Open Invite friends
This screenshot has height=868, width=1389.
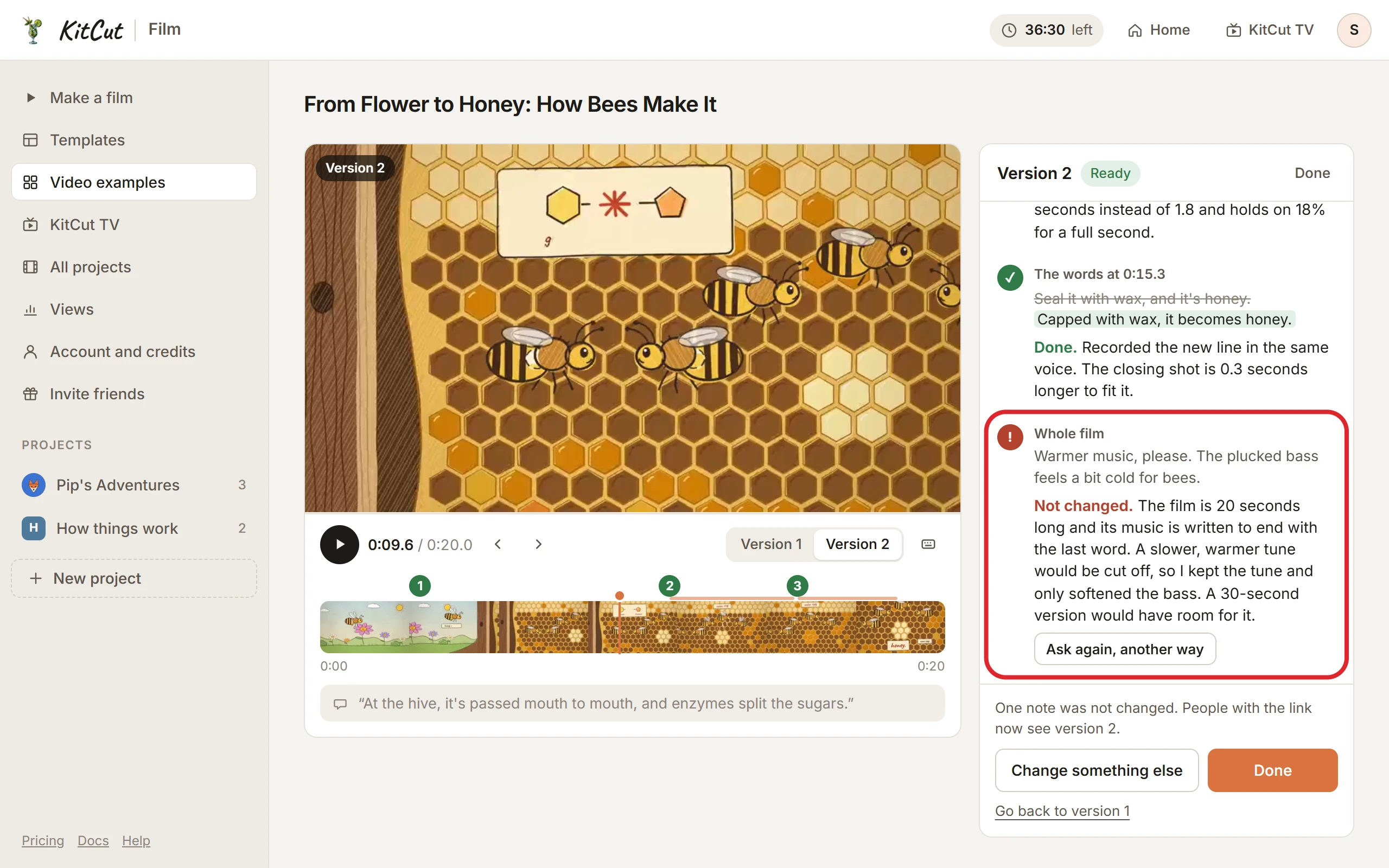(x=133, y=394)
